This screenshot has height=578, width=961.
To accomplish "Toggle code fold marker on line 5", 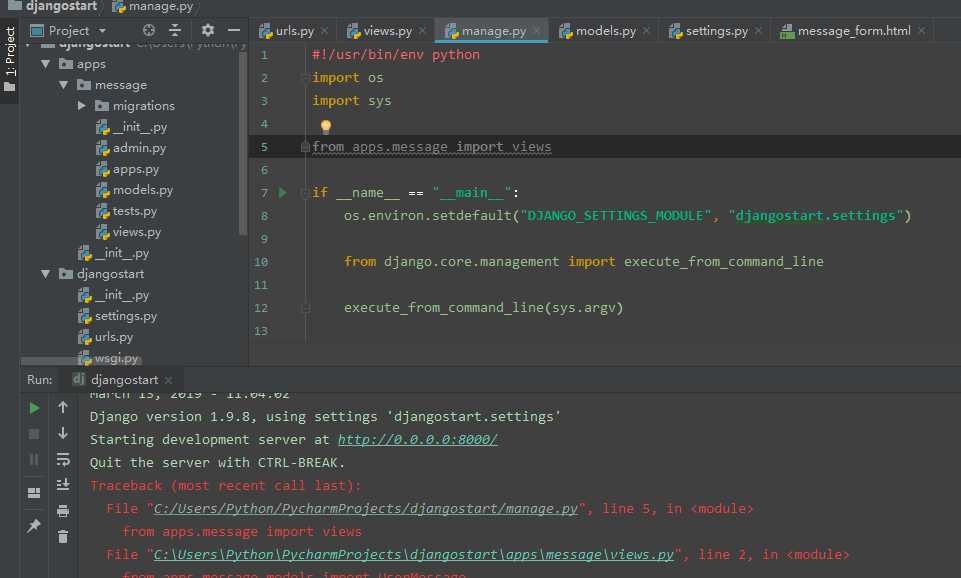I will [x=305, y=146].
